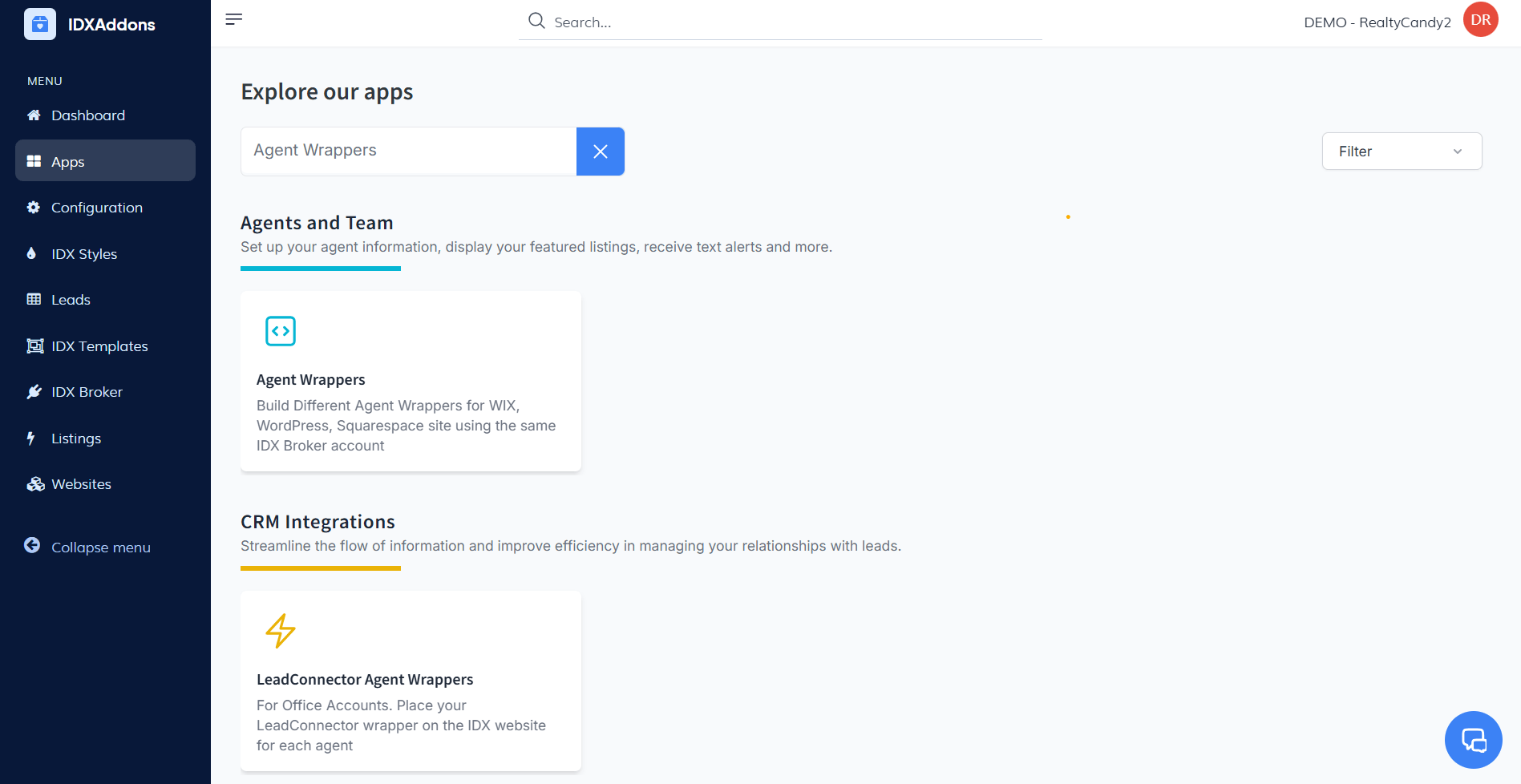This screenshot has height=784, width=1521.
Task: Click the magnifier search icon
Action: [536, 21]
